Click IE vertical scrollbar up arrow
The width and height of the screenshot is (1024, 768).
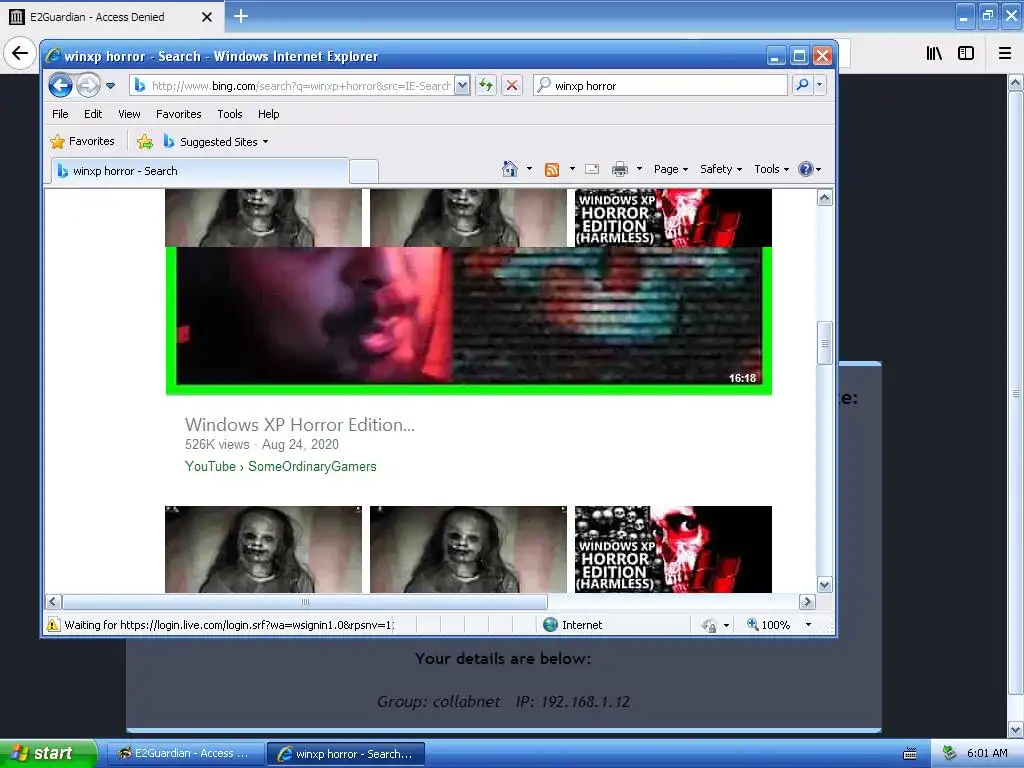(x=825, y=197)
